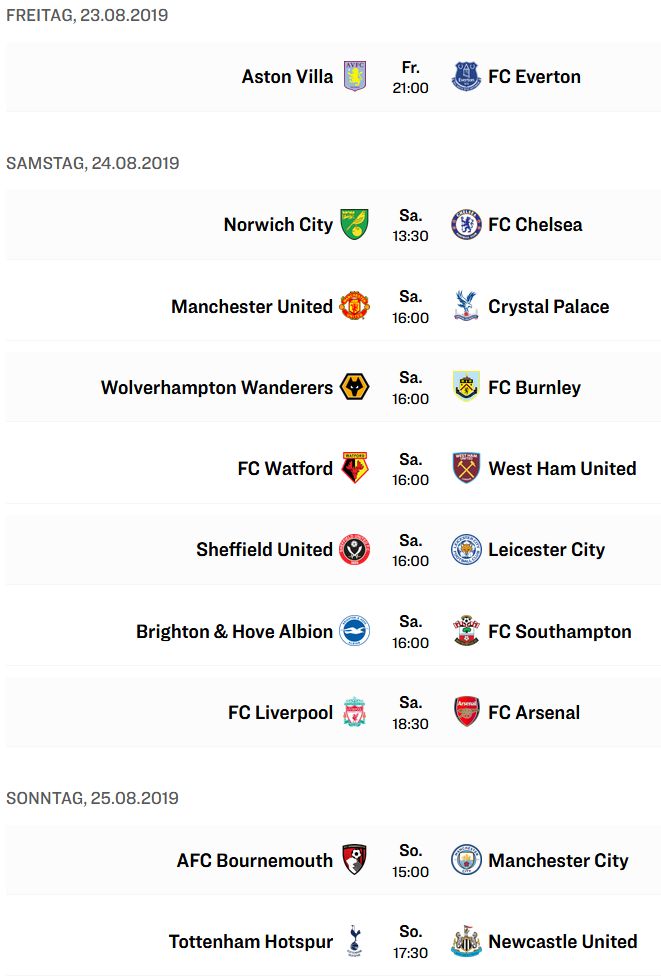Select the West Ham United crest
This screenshot has width=661, height=979.
[x=466, y=468]
